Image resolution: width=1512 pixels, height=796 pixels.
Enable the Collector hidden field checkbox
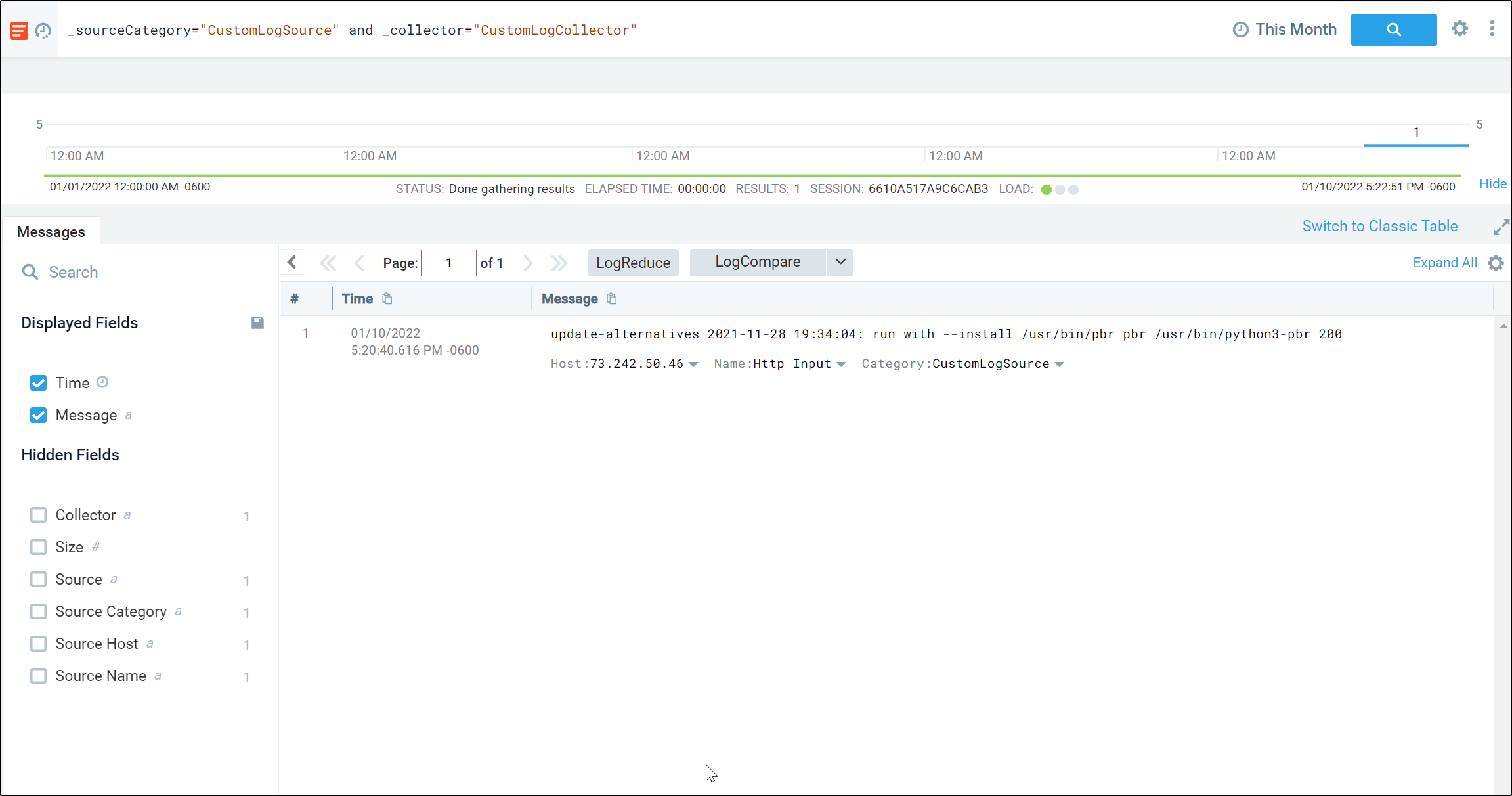pos(37,514)
